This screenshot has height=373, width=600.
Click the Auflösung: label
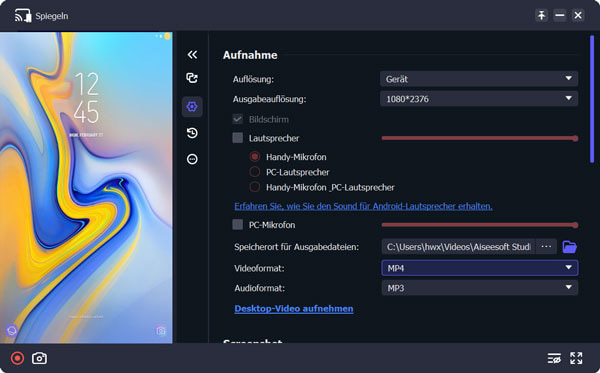click(253, 80)
